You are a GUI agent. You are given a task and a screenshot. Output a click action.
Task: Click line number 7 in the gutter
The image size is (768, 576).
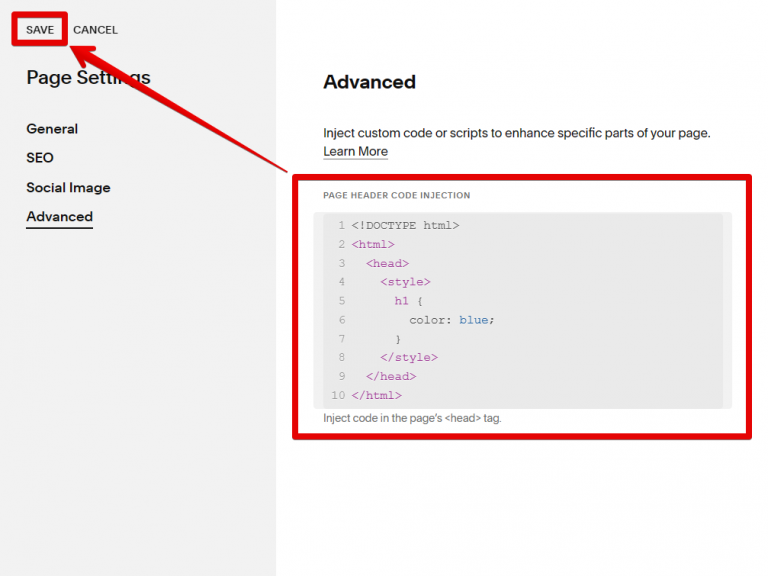tap(341, 339)
